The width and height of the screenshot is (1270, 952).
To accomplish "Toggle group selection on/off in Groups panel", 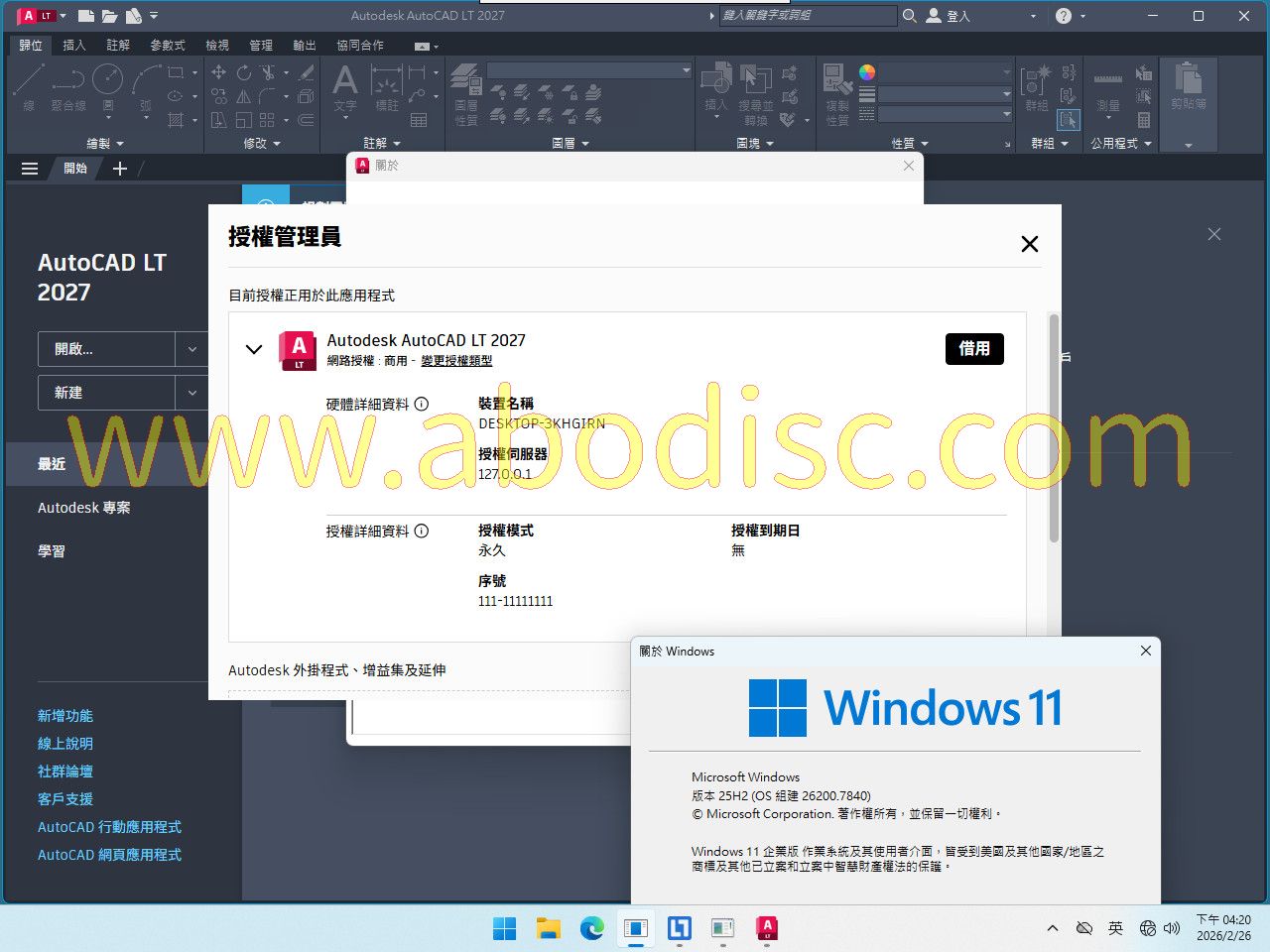I will coord(1068,120).
